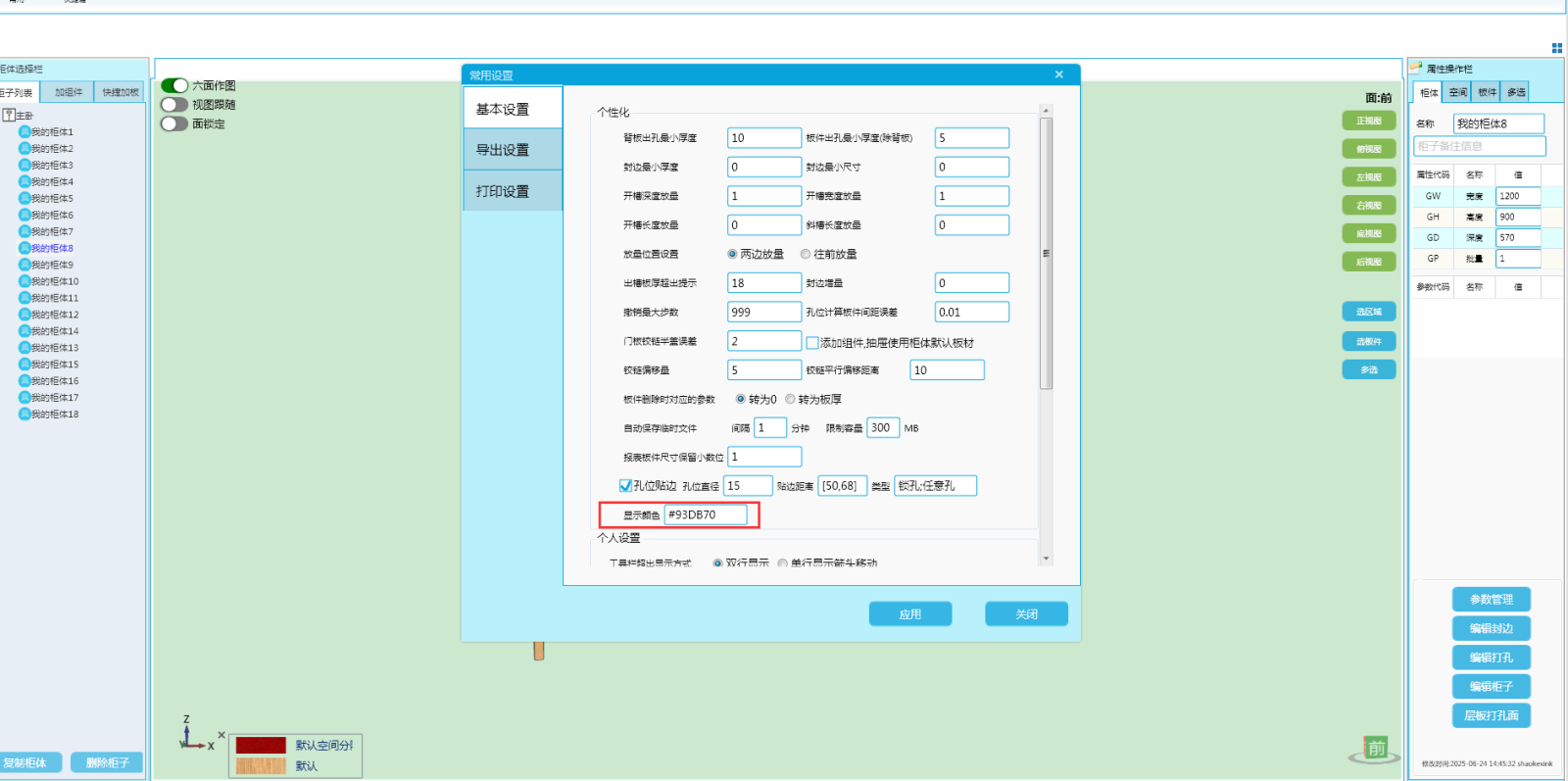
Task: Click the dark red 默认空间分! swatch
Action: [261, 746]
